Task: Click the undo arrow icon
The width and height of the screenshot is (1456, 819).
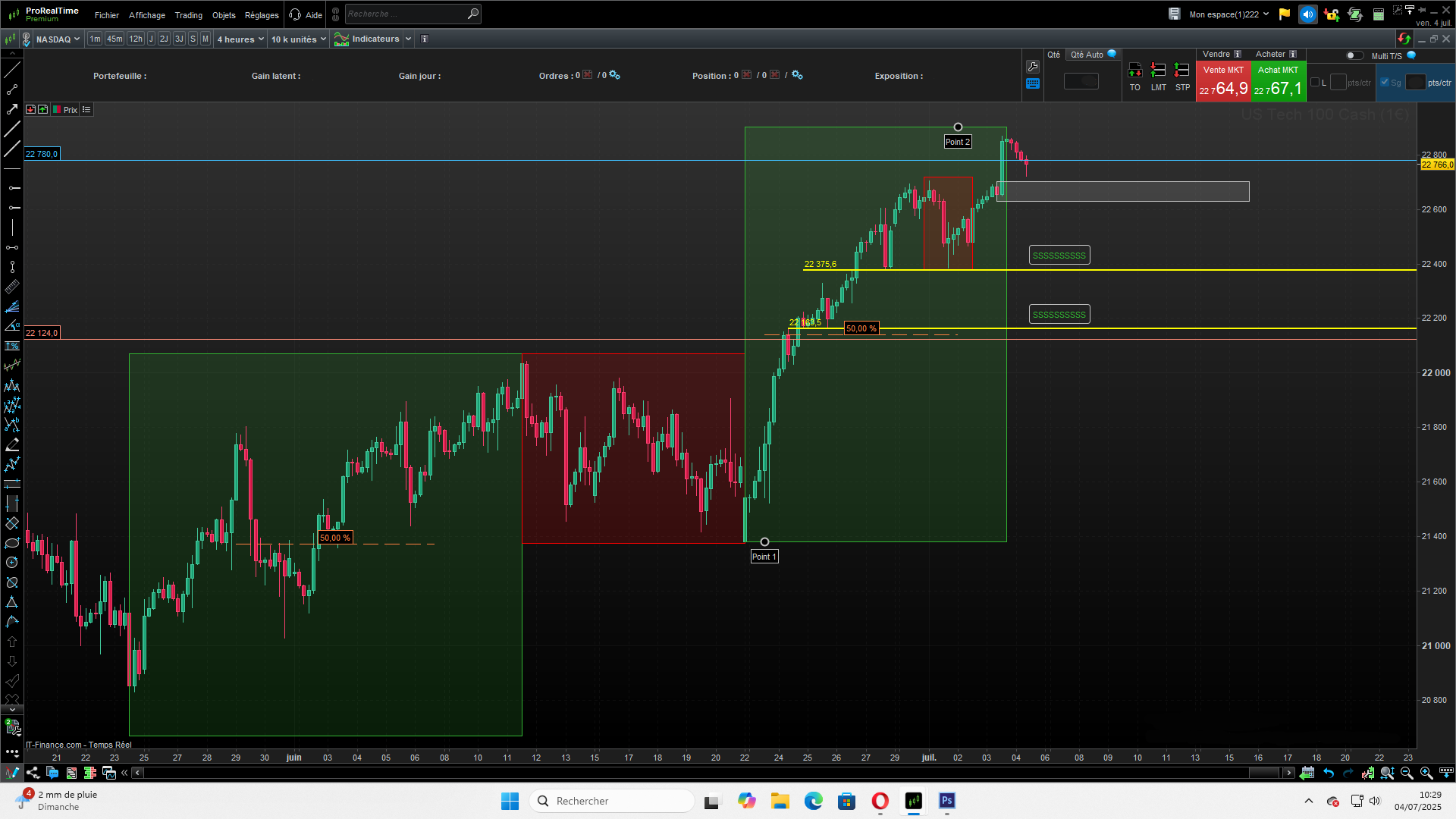Action: [1329, 773]
